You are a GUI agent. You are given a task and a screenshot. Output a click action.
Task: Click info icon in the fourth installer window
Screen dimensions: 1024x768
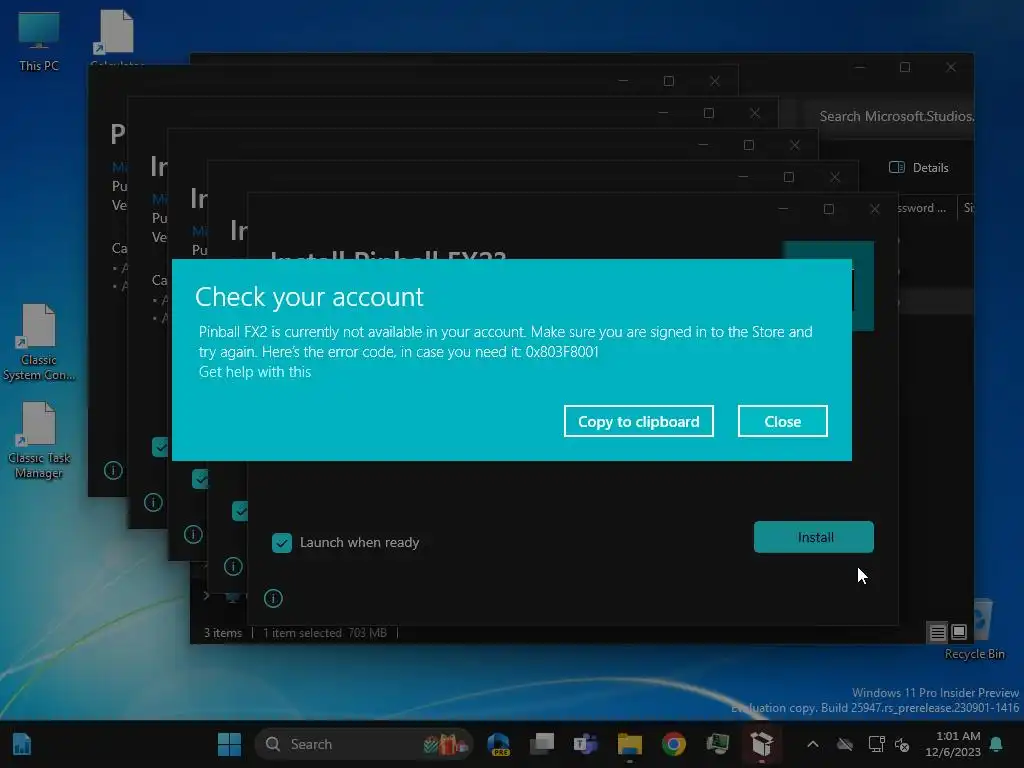pos(153,502)
